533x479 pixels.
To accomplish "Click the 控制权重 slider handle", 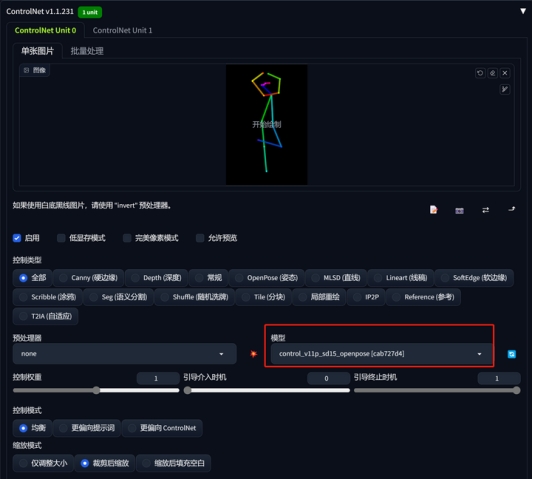I will coord(96,390).
